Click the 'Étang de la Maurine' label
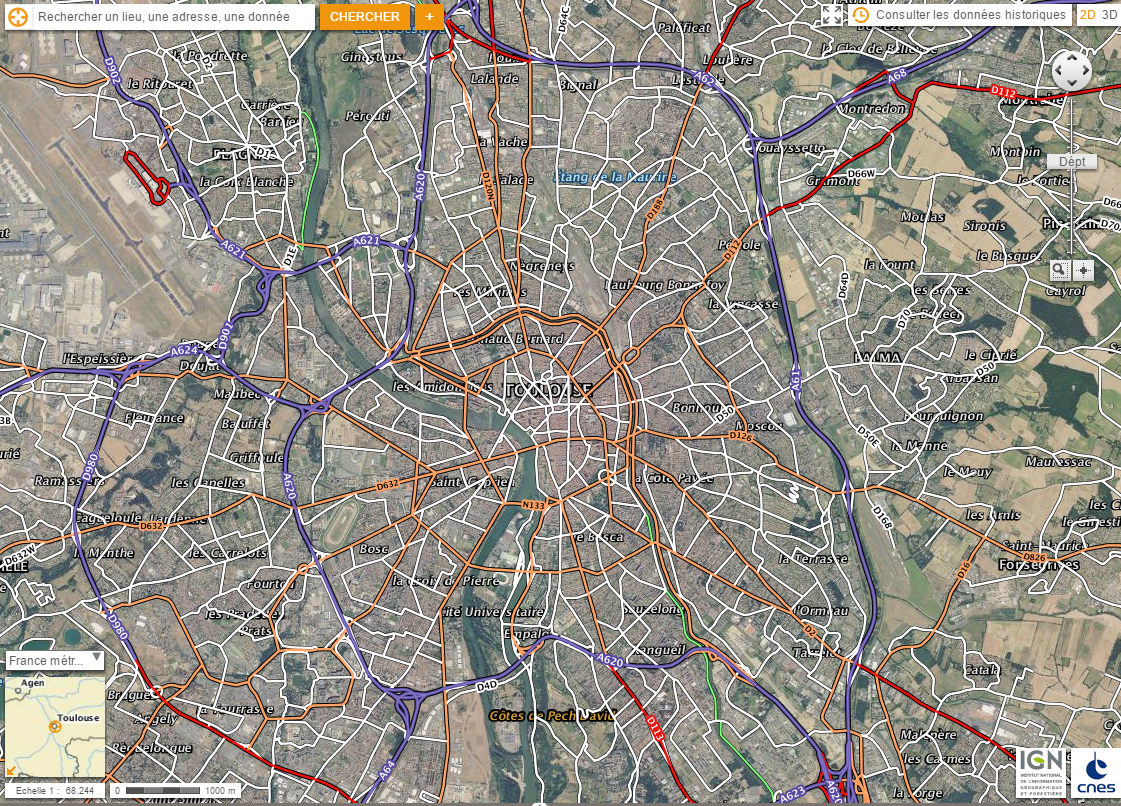Screen dimensions: 1121x806 click(615, 176)
